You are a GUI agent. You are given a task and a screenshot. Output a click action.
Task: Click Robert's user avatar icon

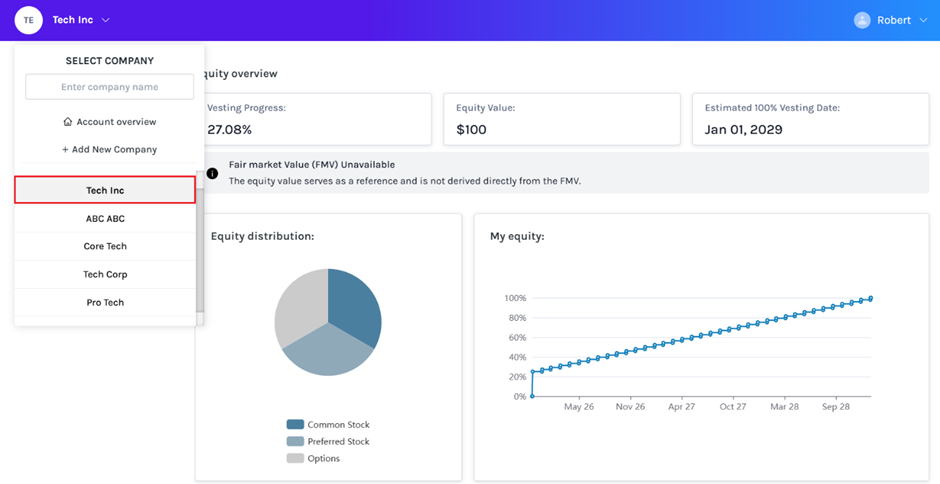[862, 20]
